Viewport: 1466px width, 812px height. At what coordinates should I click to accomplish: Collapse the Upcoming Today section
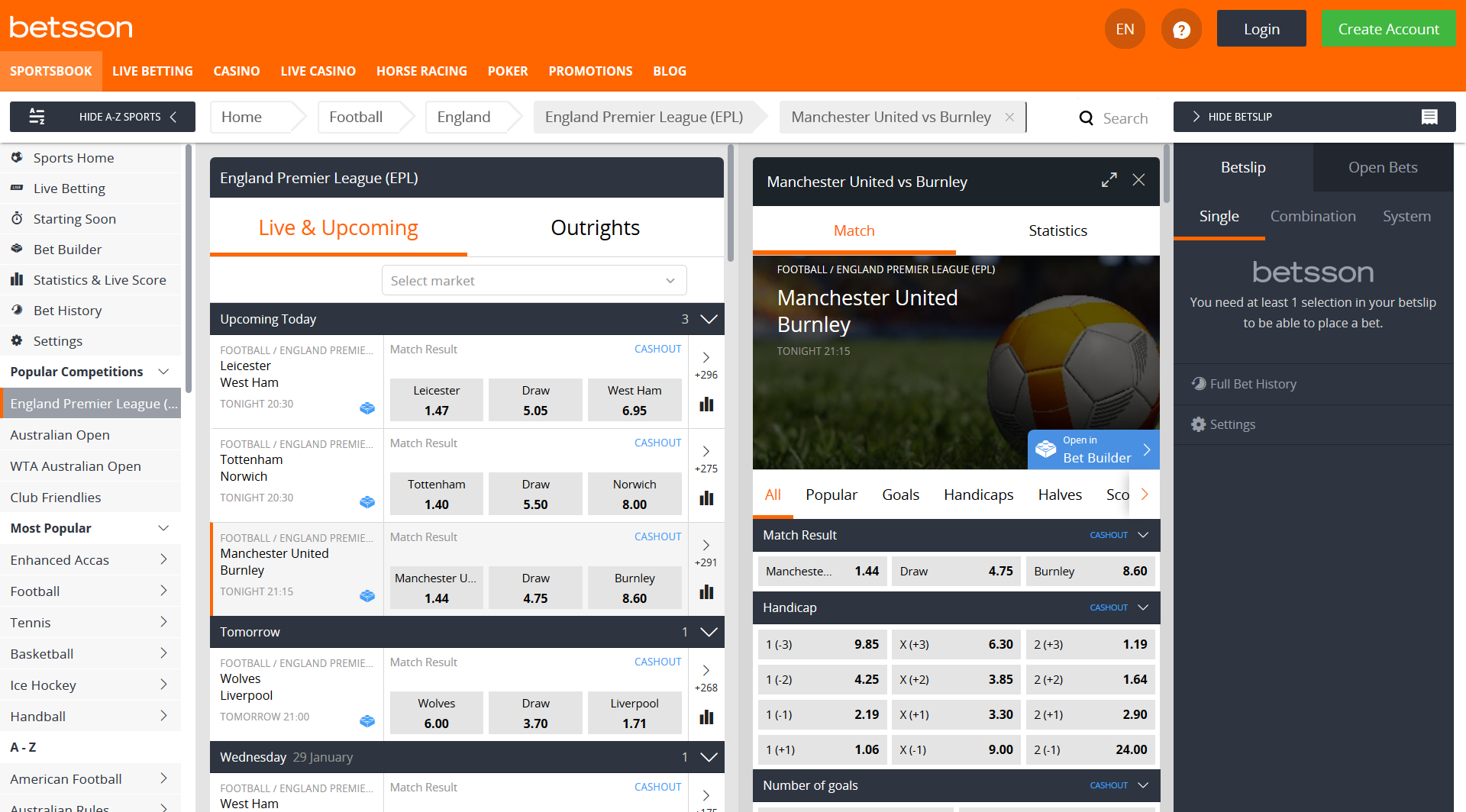pos(709,319)
